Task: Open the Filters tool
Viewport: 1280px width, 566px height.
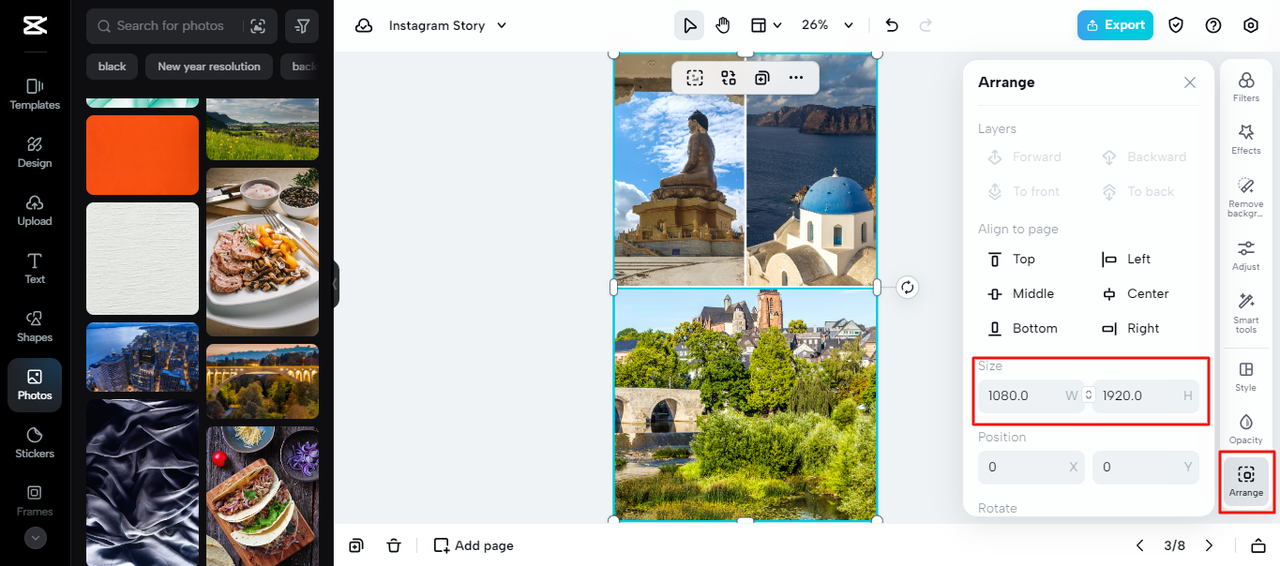Action: pyautogui.click(x=1246, y=87)
